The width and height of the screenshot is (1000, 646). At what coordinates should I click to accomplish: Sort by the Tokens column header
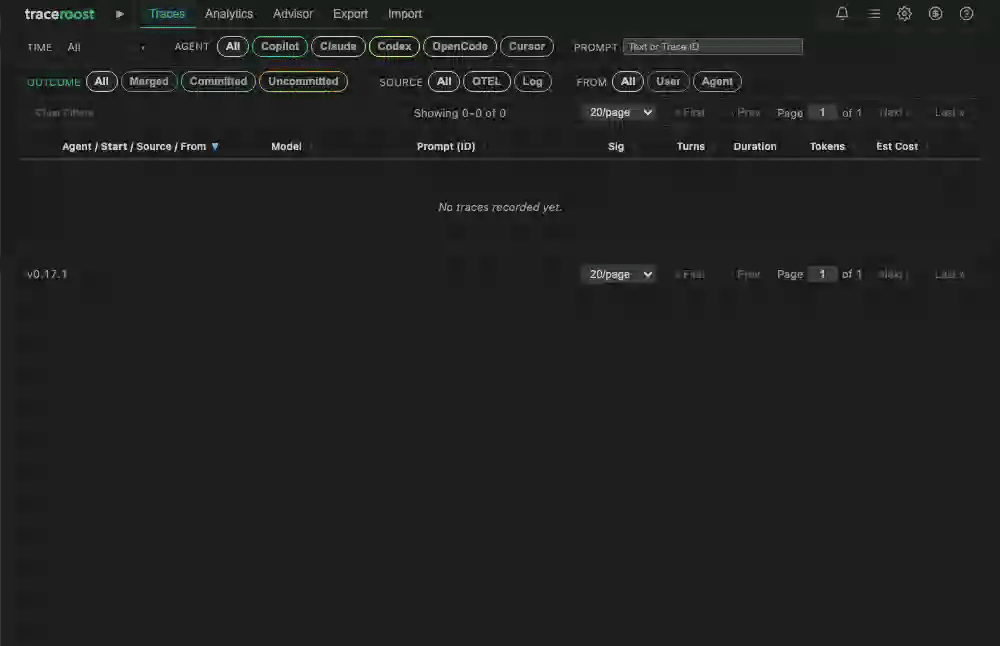point(827,147)
